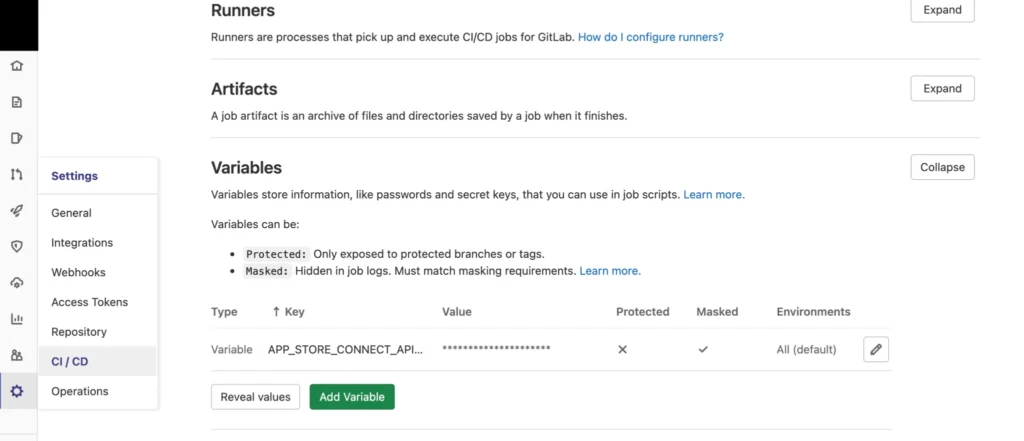Click the Protected X mark in variable row

[x=622, y=350]
